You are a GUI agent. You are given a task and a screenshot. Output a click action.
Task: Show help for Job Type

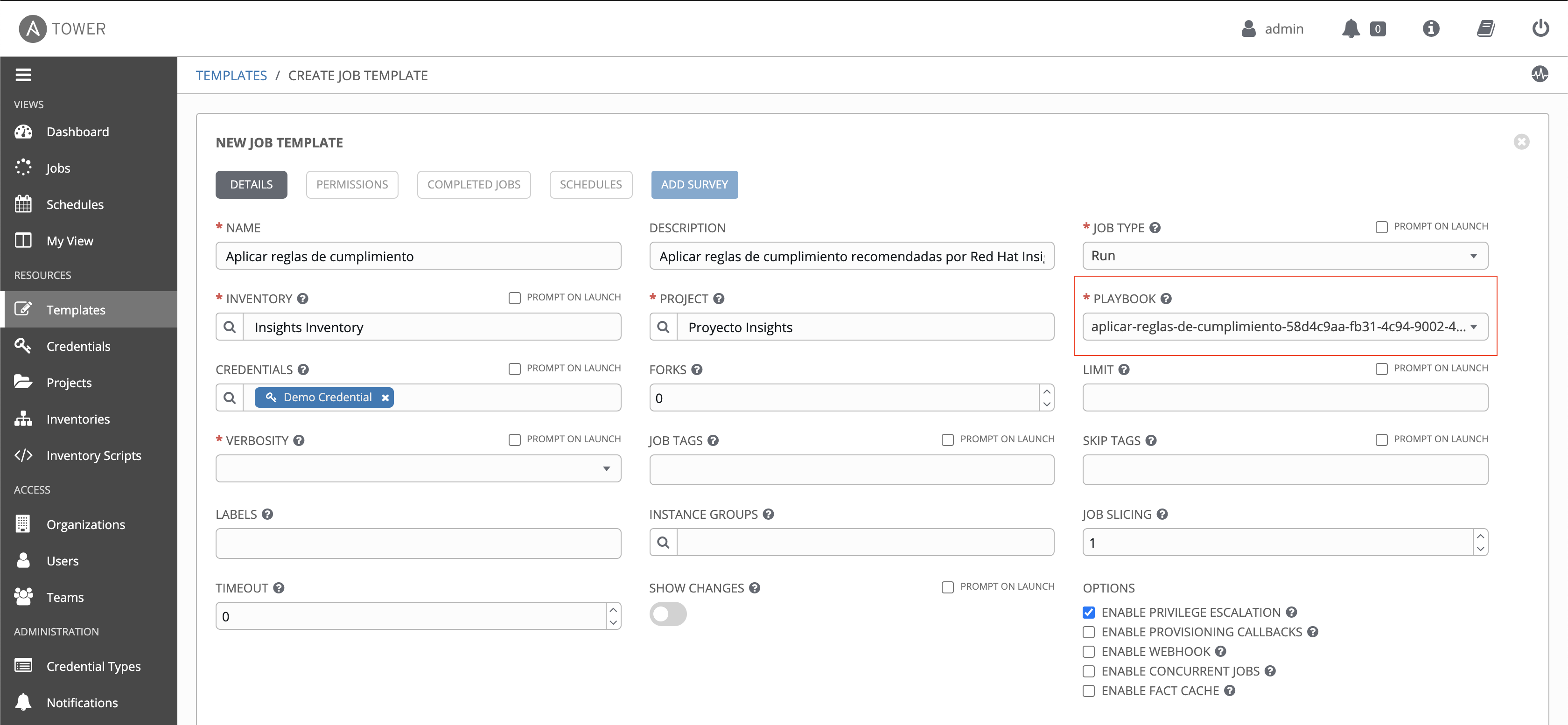1155,228
